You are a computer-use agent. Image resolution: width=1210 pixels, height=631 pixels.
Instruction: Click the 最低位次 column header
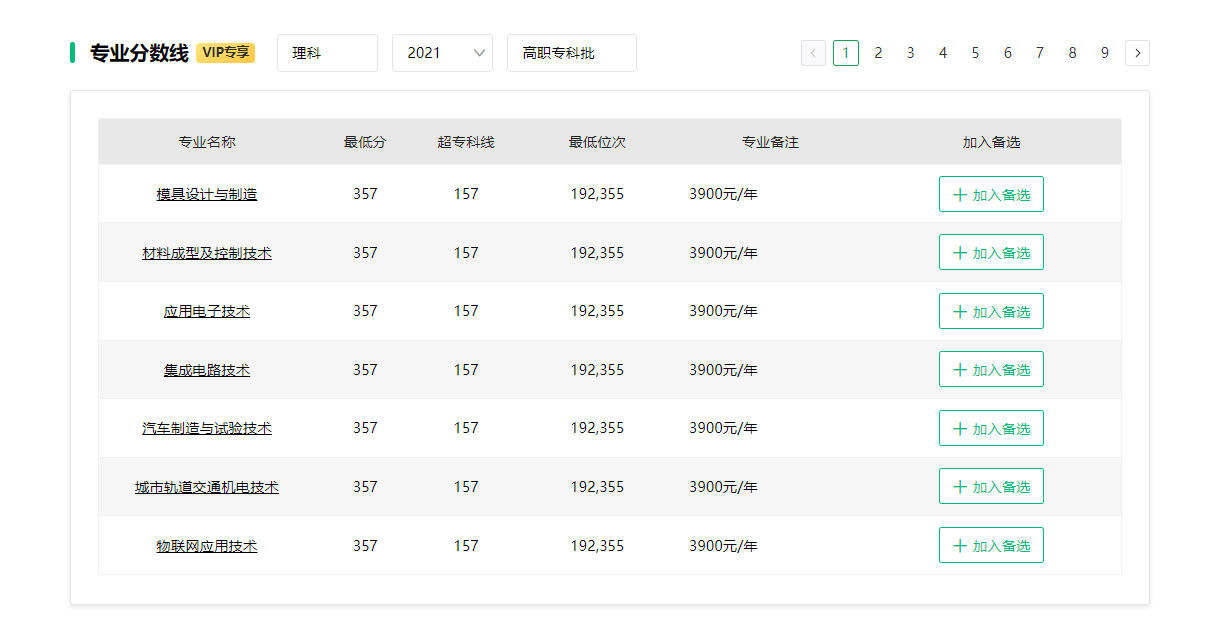click(597, 142)
